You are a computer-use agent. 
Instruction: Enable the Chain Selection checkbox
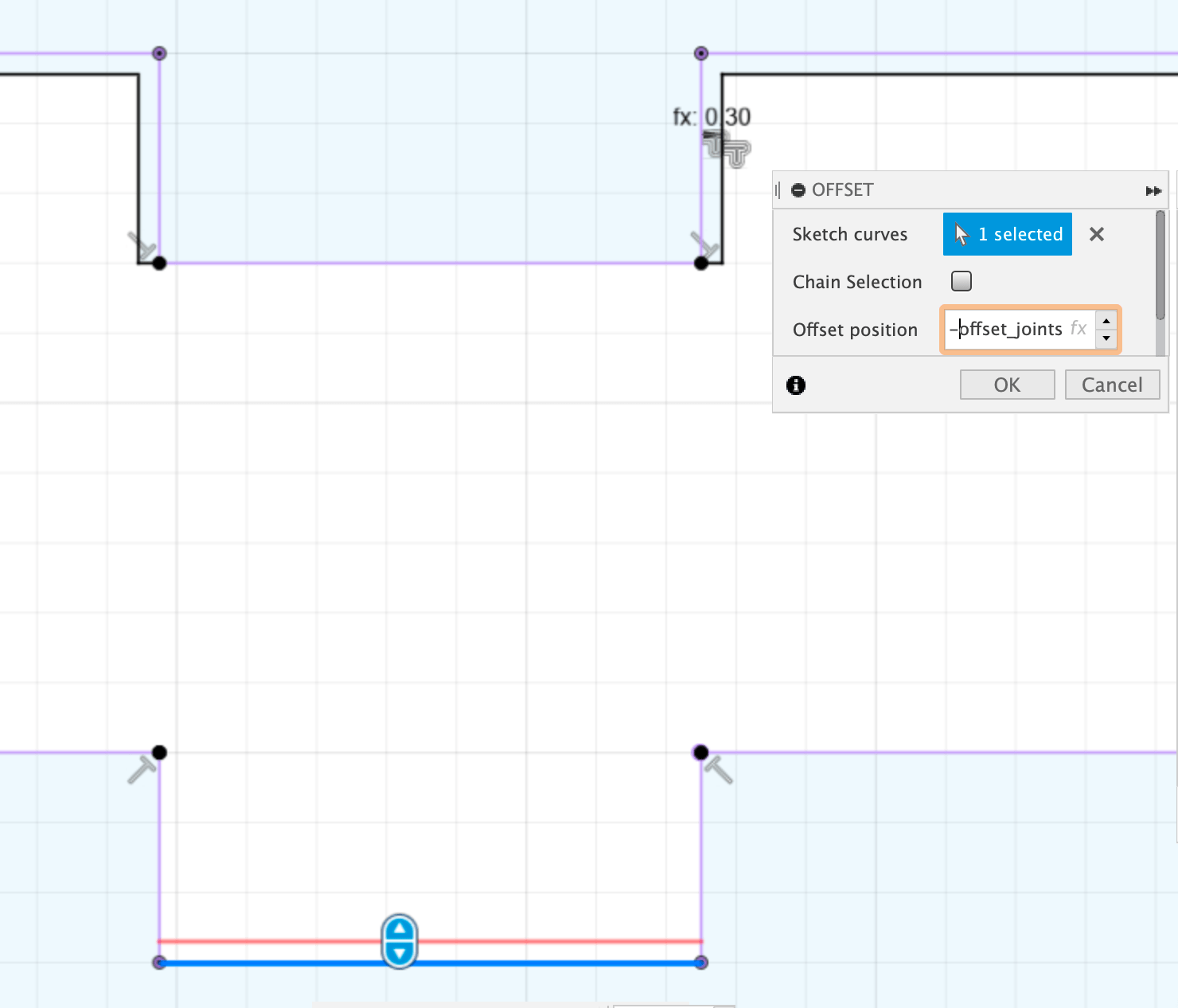point(962,281)
